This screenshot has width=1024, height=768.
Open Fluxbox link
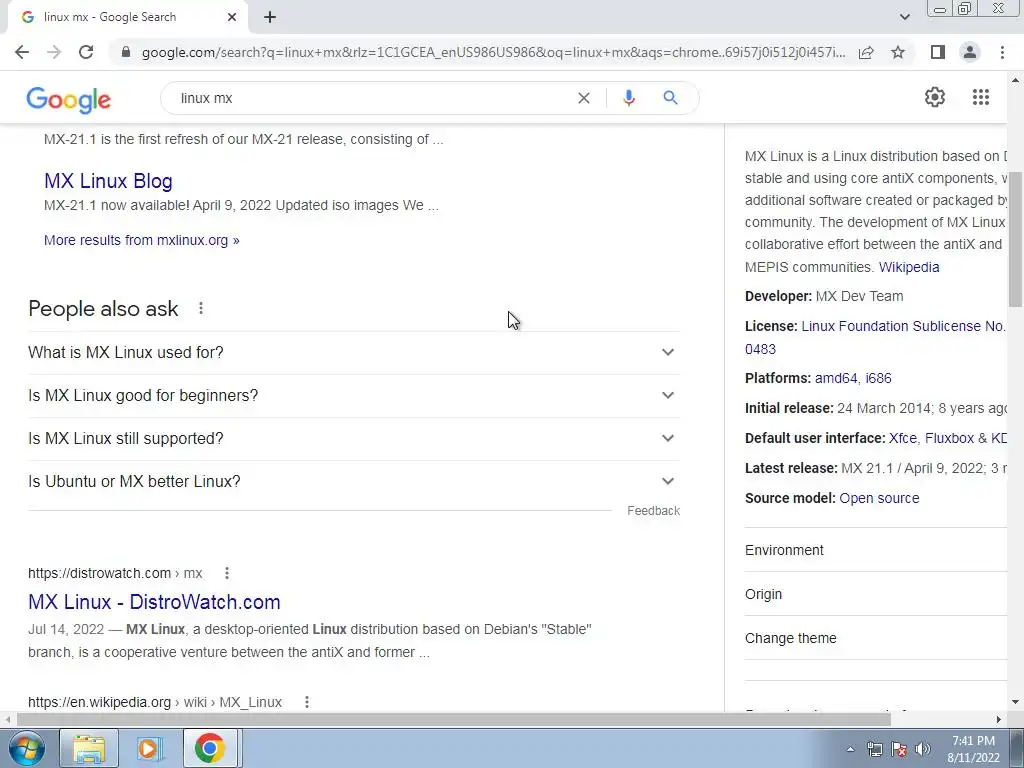[950, 438]
